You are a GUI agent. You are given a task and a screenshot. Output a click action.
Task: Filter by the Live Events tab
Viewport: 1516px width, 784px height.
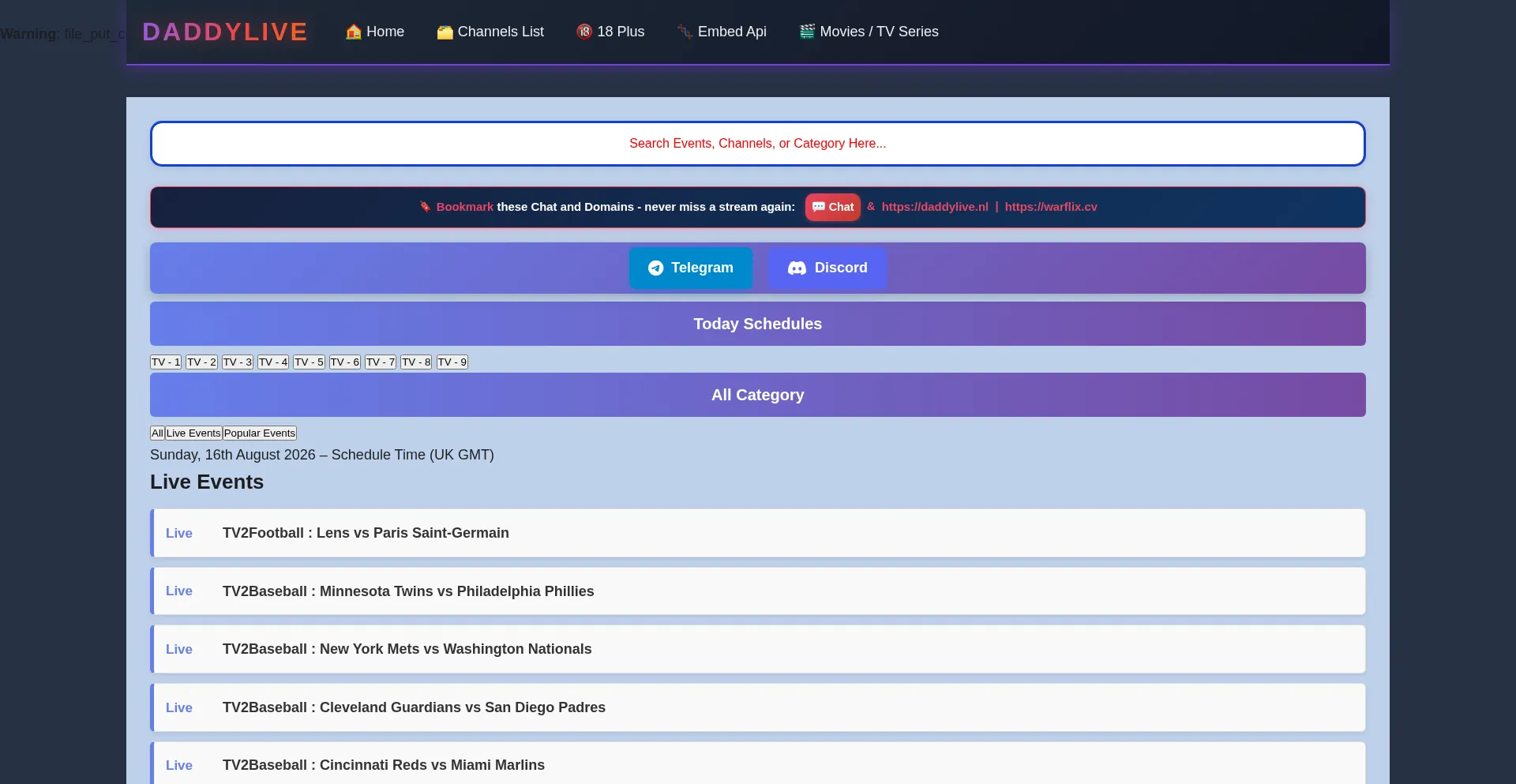coord(193,433)
